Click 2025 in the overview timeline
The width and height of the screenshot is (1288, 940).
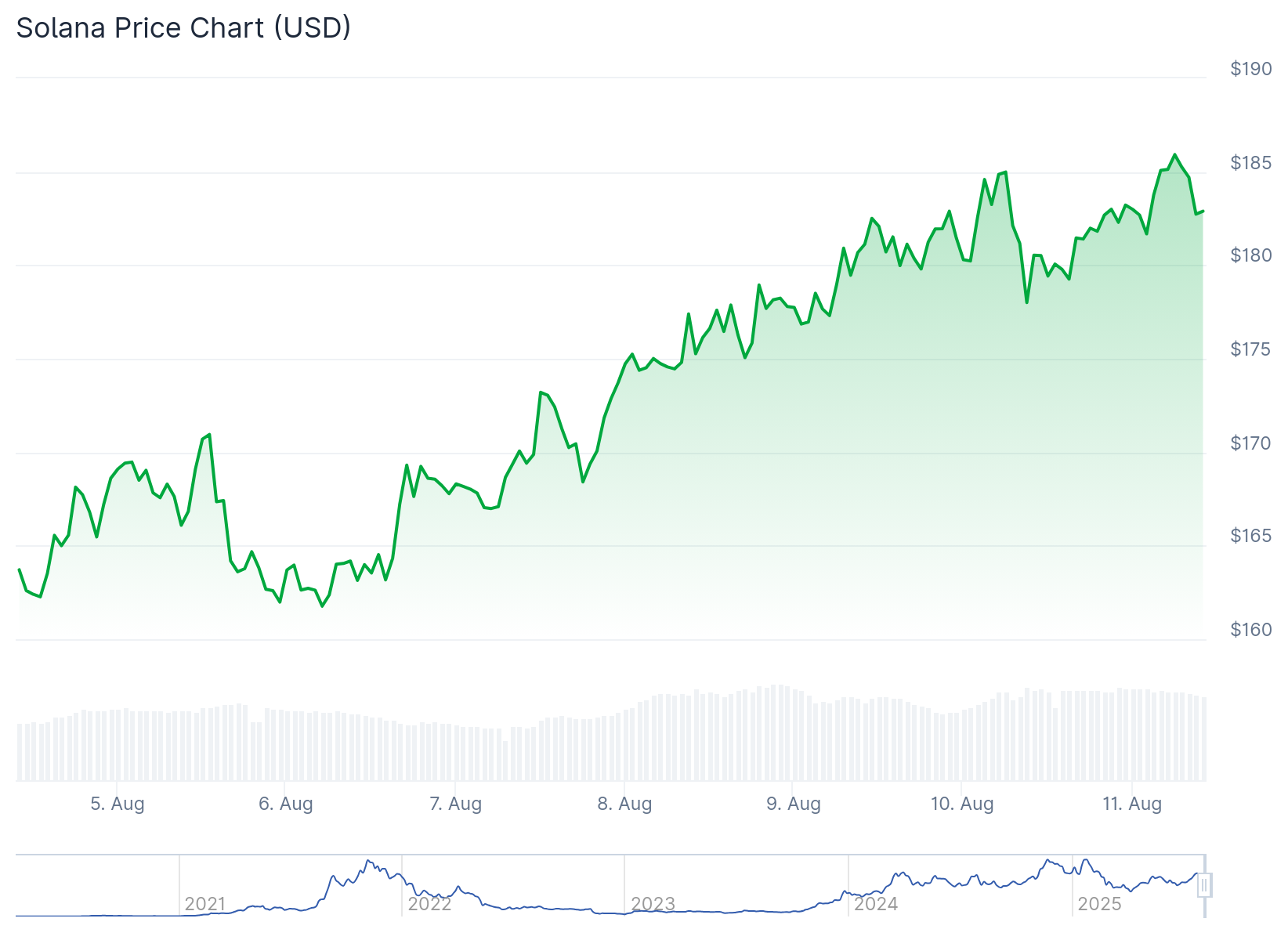coord(1099,904)
